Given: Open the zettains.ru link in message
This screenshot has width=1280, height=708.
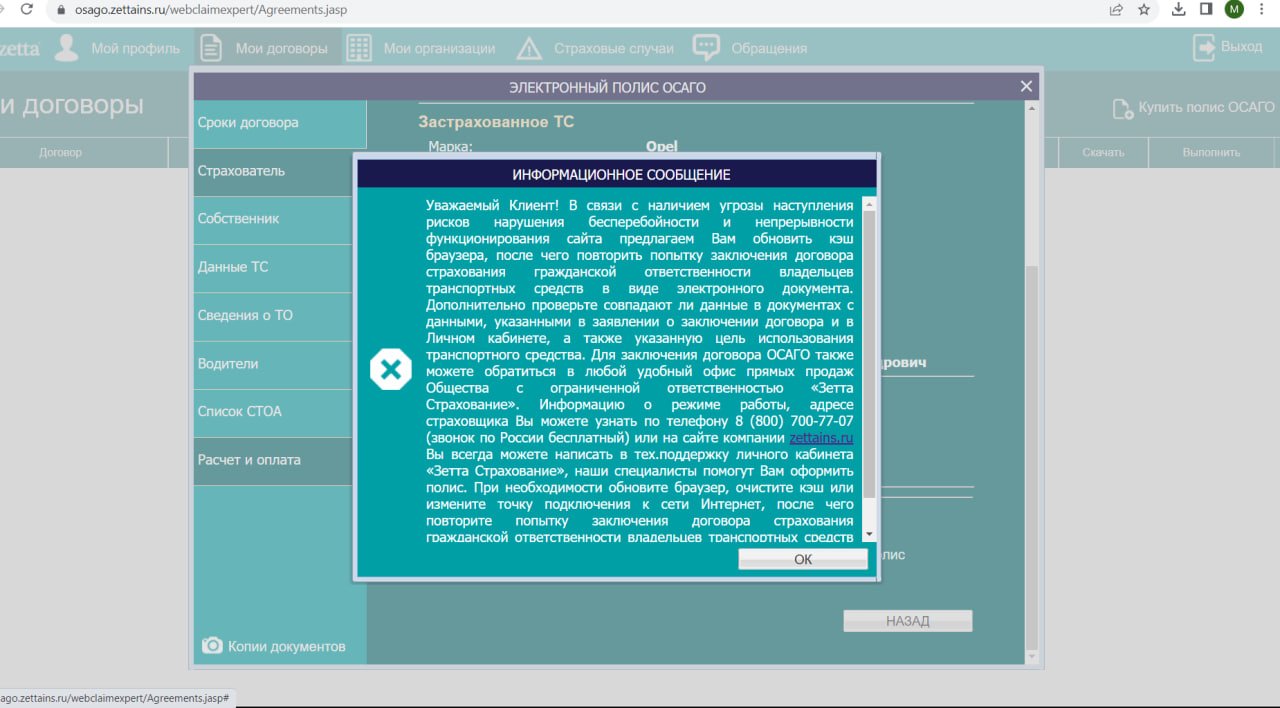Looking at the screenshot, I should pos(821,438).
